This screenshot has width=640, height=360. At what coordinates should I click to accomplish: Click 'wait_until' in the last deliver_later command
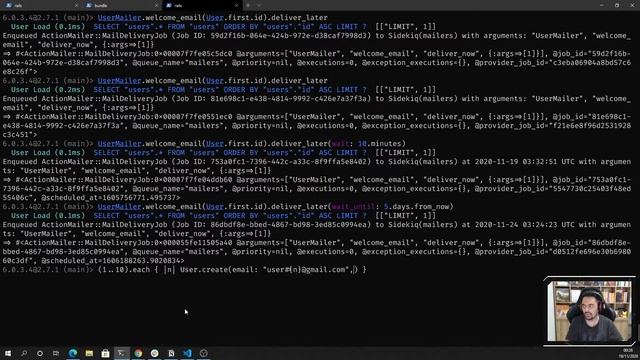(x=353, y=207)
